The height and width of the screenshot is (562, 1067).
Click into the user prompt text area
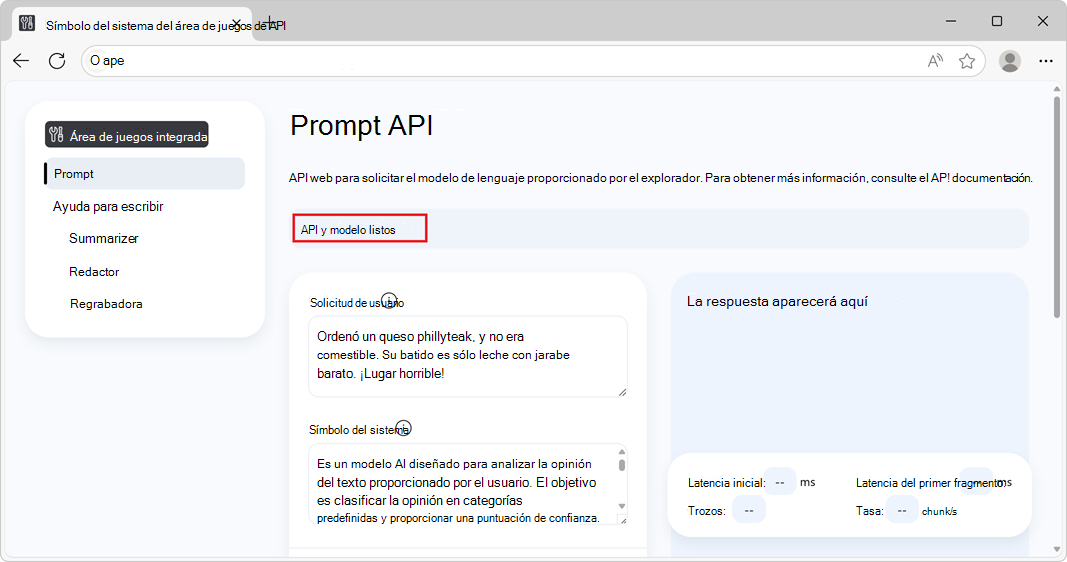[467, 356]
